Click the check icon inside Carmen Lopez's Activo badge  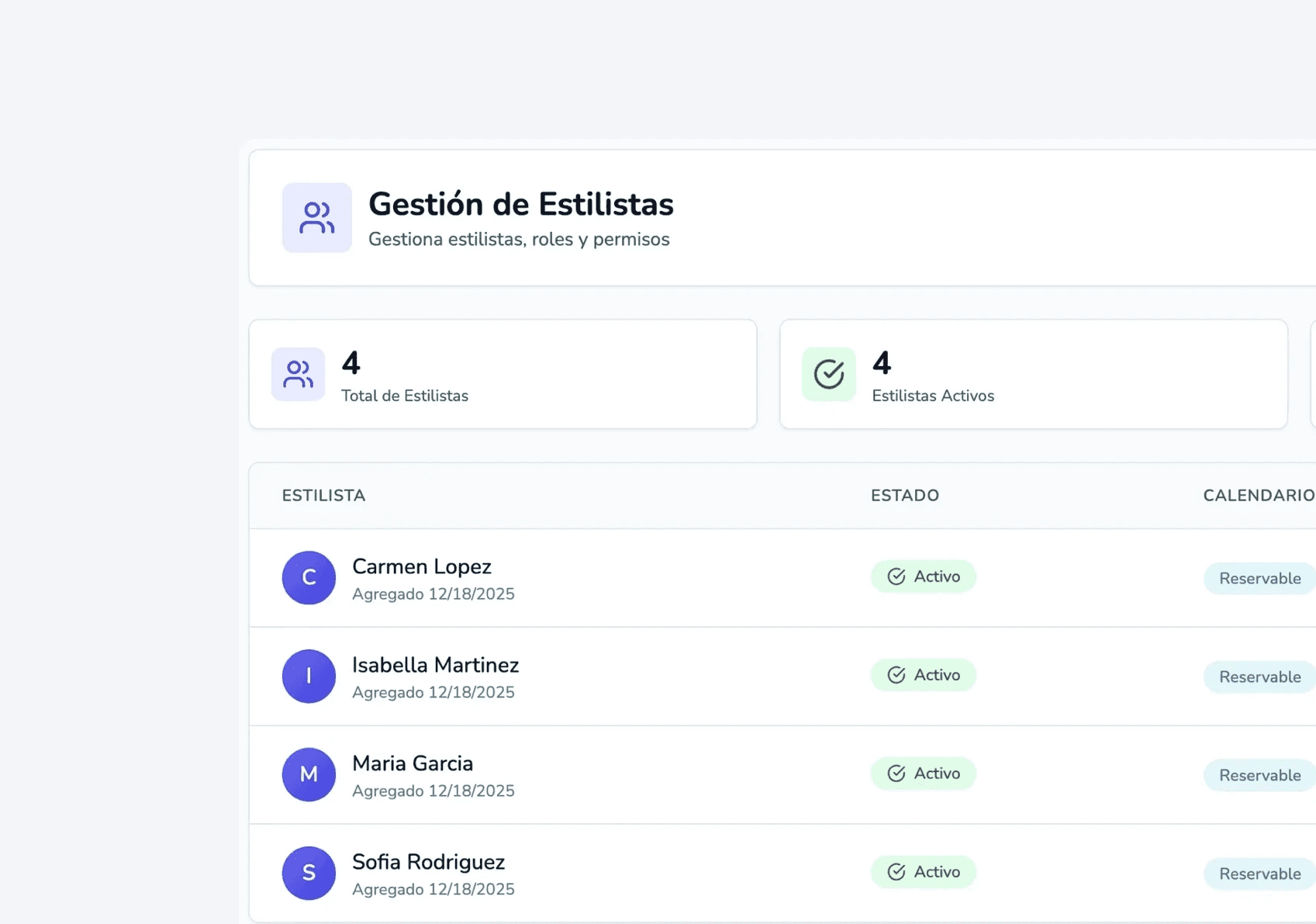click(897, 576)
